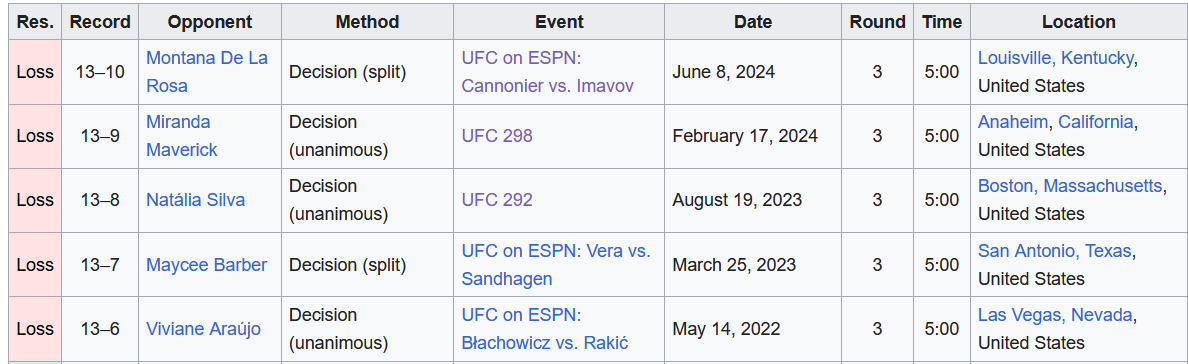Click the Natália Silva link

pyautogui.click(x=195, y=200)
